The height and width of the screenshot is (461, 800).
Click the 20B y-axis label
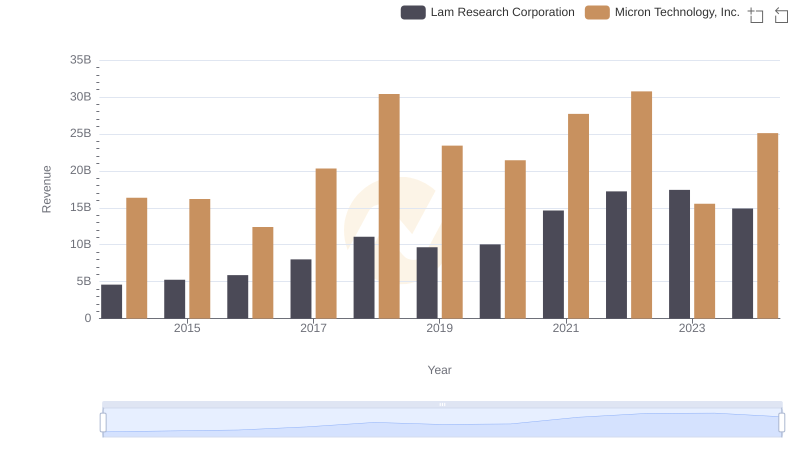click(81, 170)
